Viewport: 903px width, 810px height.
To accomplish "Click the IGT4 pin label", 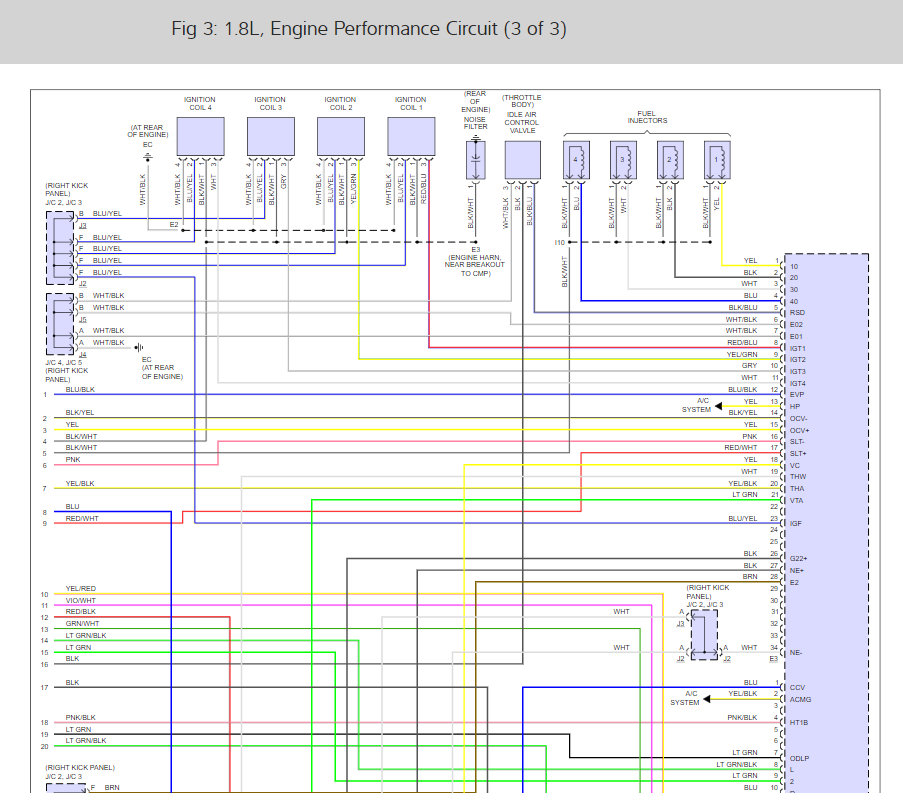I will coord(798,383).
